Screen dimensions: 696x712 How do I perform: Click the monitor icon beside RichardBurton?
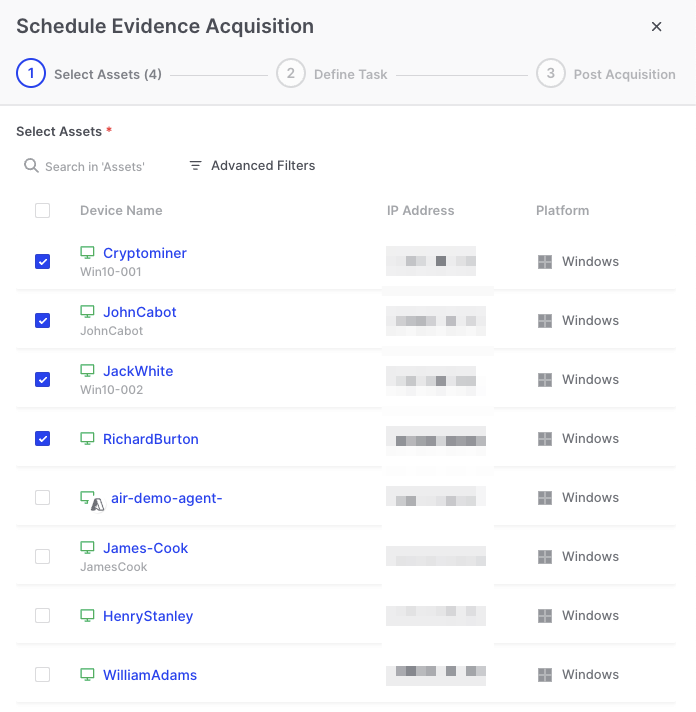87,439
